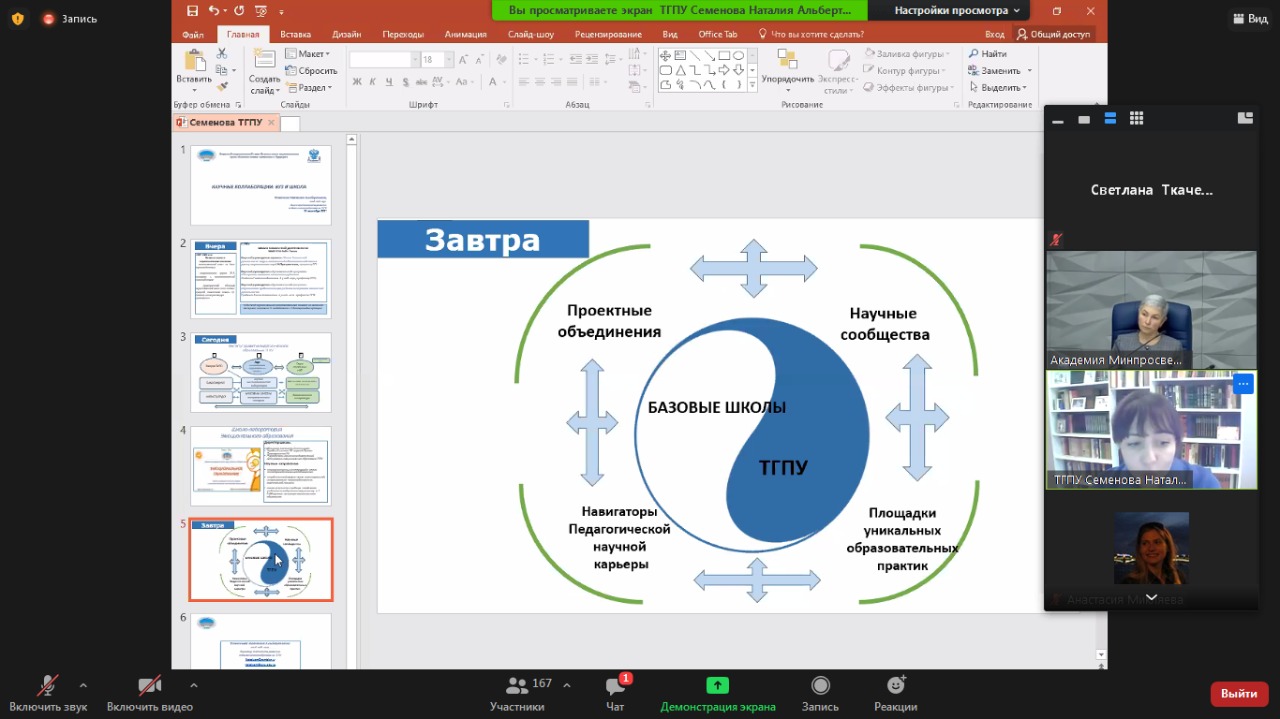1280x719 pixels.
Task: Open 'Заливка фигуры' shape fill dropdown
Action: [x=907, y=54]
